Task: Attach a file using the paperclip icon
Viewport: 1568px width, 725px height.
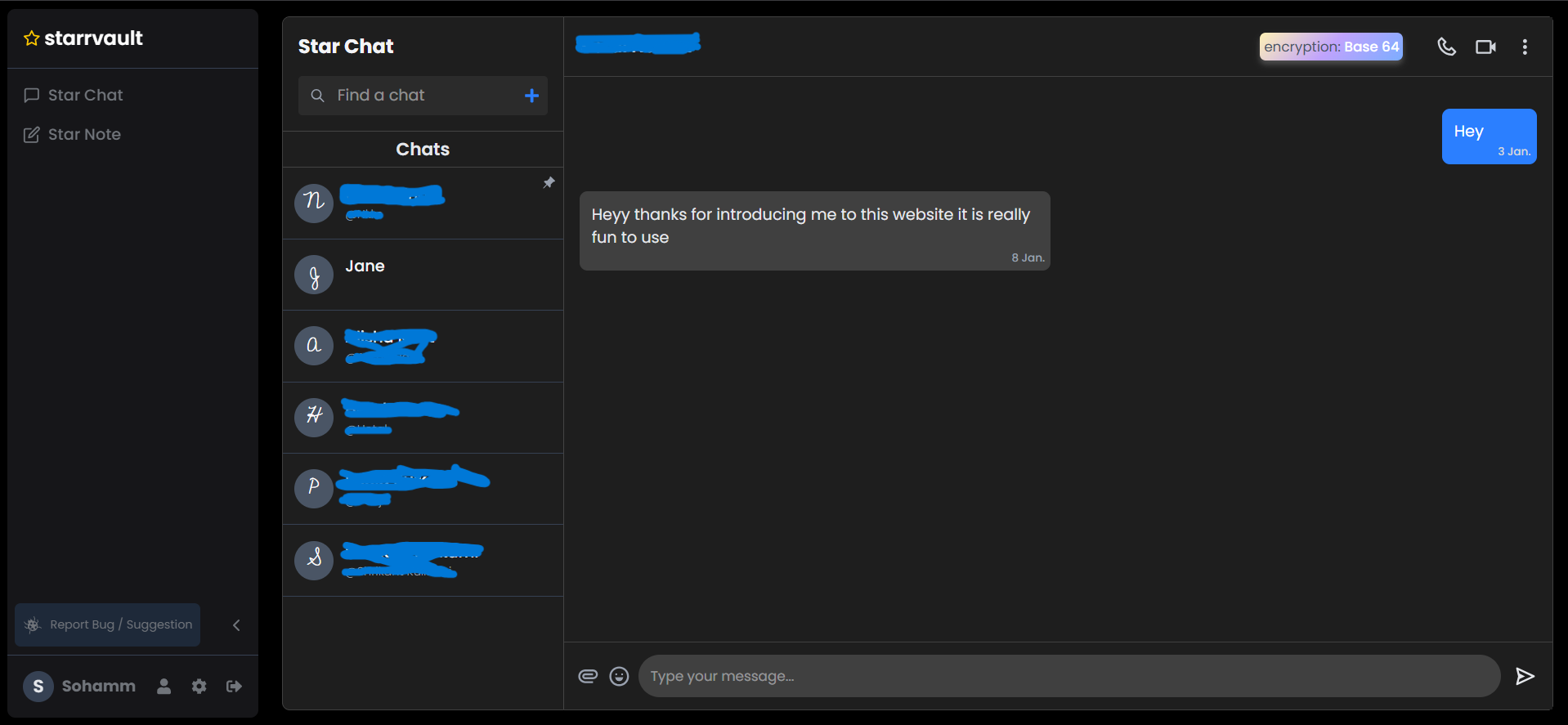Action: click(x=588, y=676)
